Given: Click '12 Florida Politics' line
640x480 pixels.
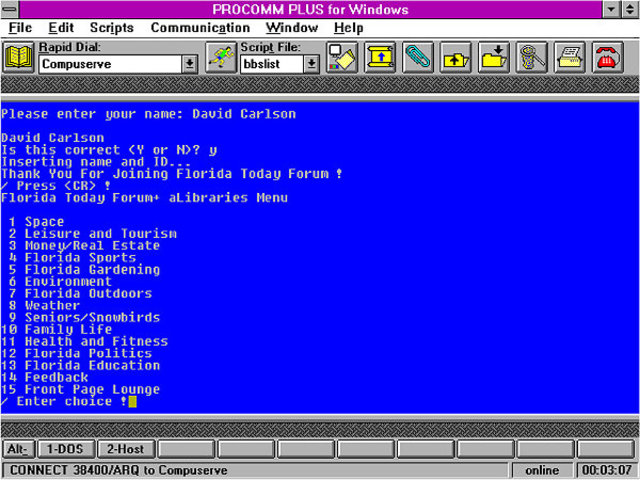Looking at the screenshot, I should click(76, 353).
